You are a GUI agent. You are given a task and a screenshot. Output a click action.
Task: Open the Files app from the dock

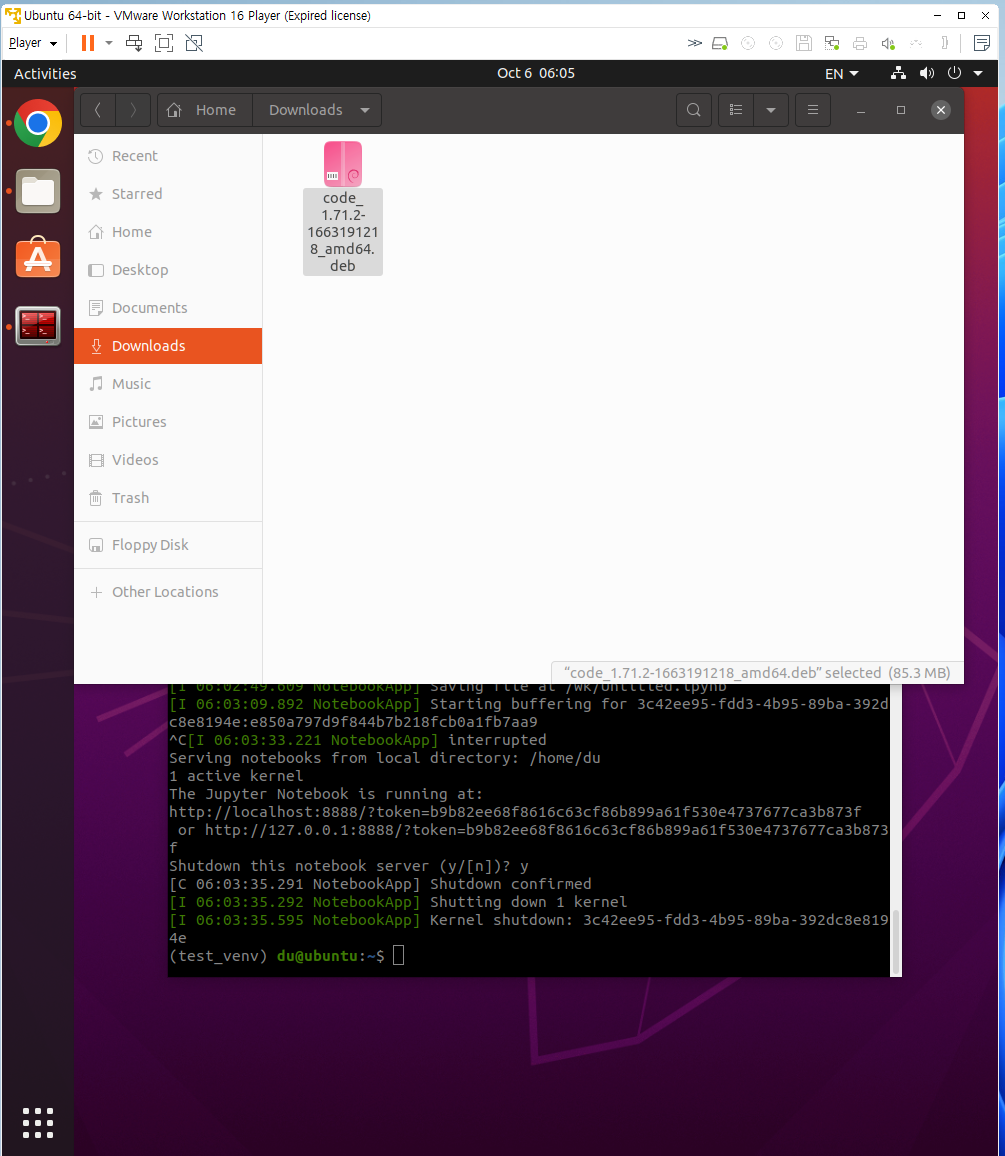(38, 191)
